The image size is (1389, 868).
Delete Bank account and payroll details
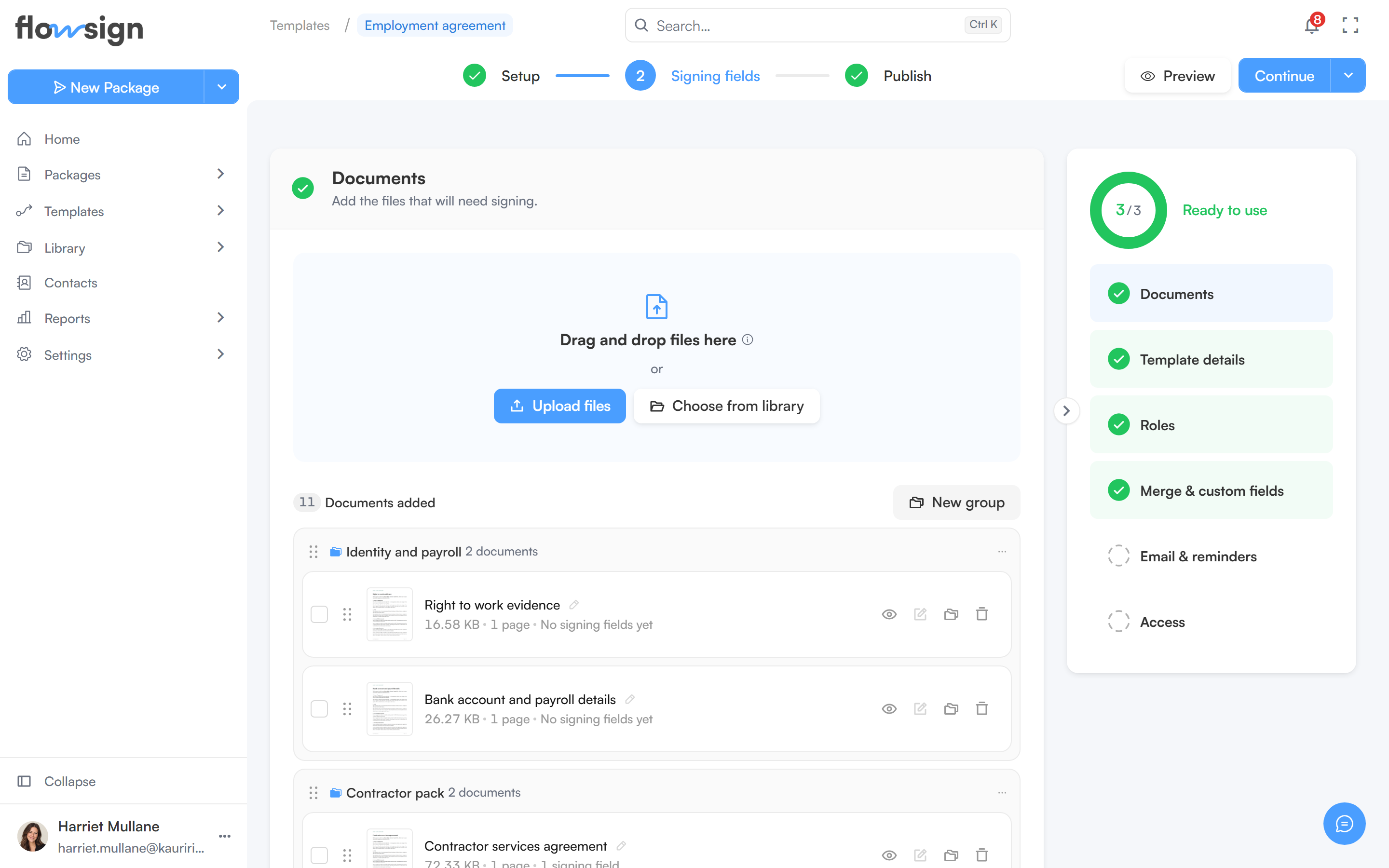(982, 709)
